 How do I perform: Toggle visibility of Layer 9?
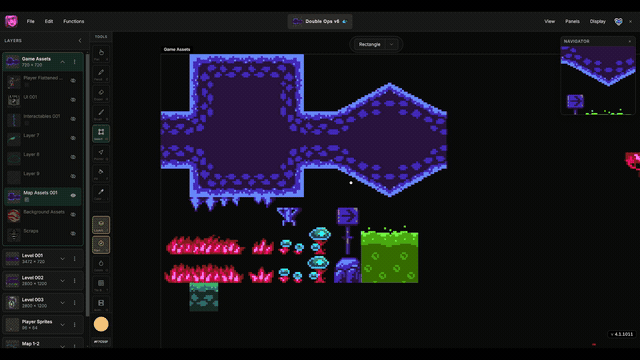(x=73, y=176)
